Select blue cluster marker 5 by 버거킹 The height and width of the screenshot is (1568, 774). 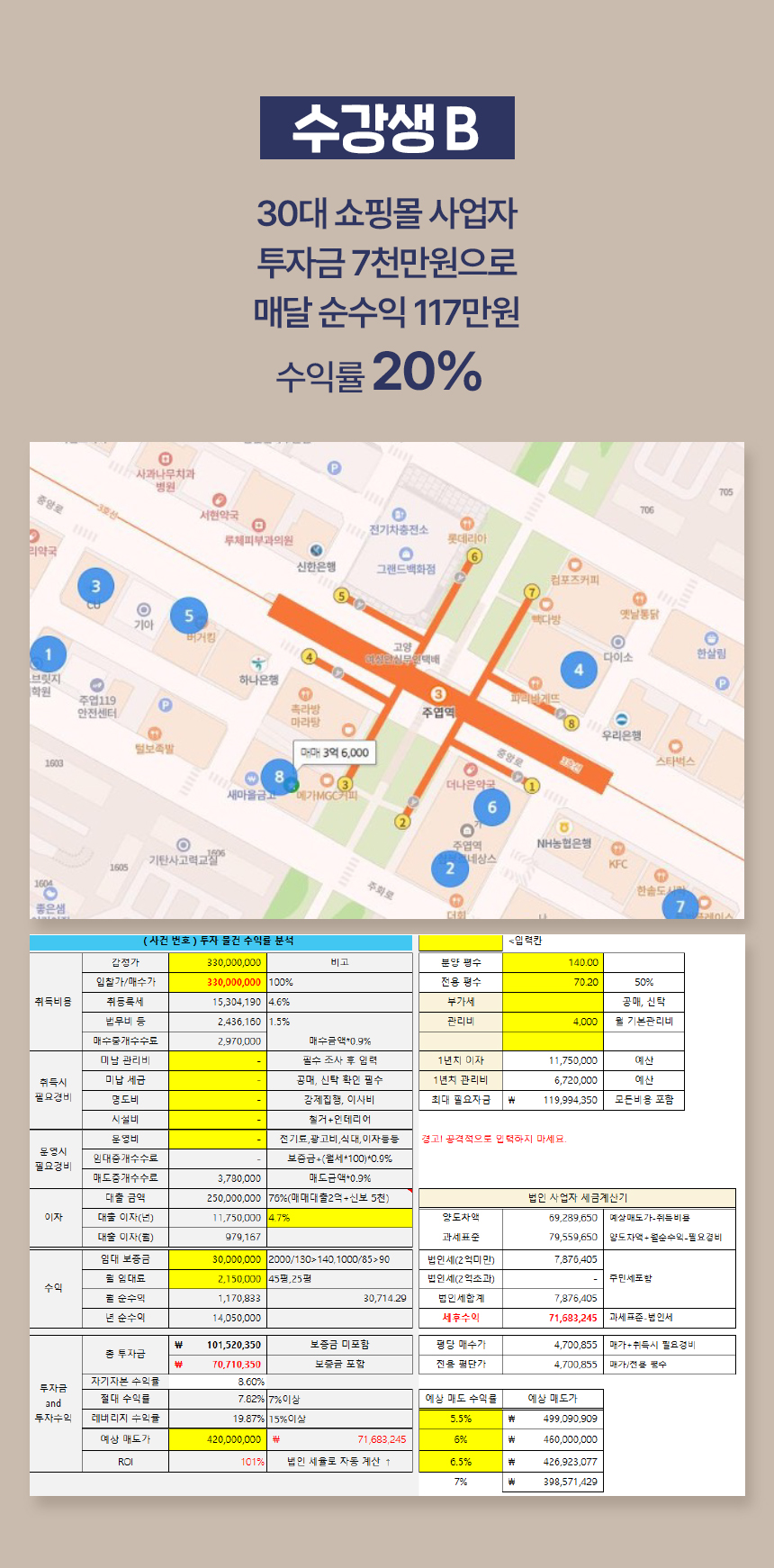coord(189,617)
